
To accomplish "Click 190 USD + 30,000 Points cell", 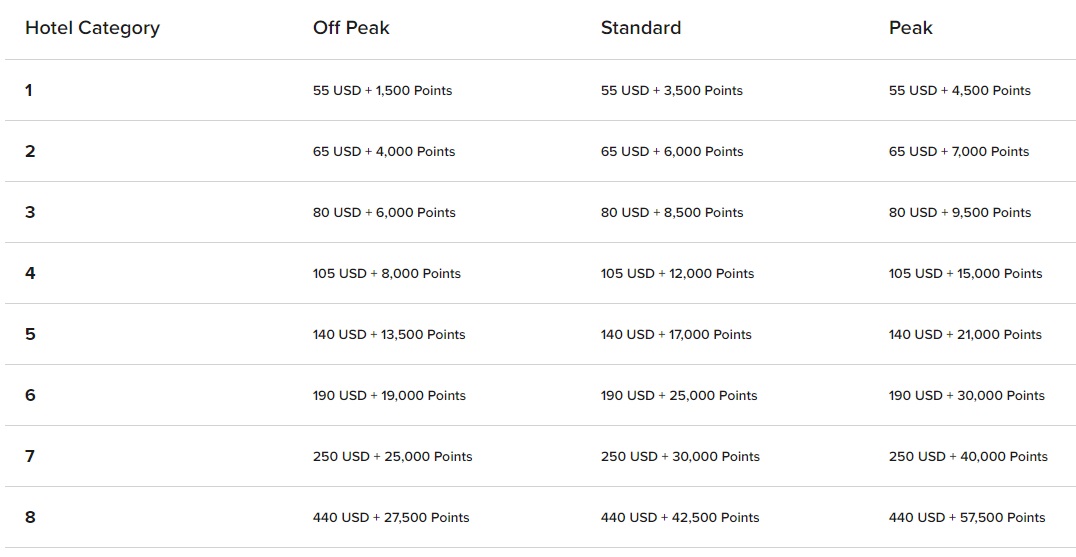I will pos(966,396).
